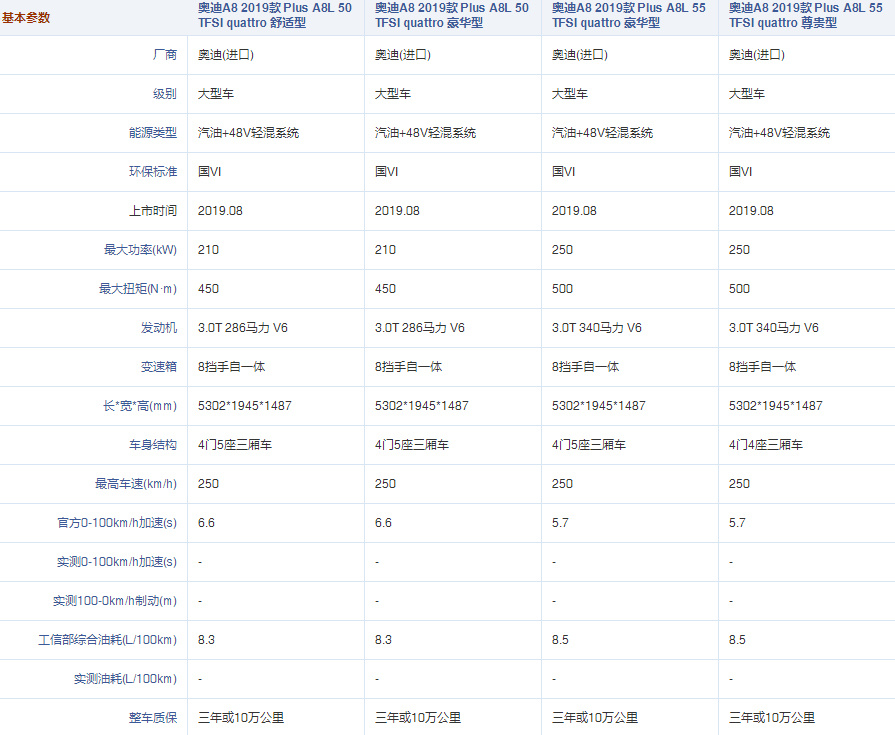Click 奥迪(进口) manufacturer in 舒适型 column
895x735 pixels.
click(x=226, y=55)
